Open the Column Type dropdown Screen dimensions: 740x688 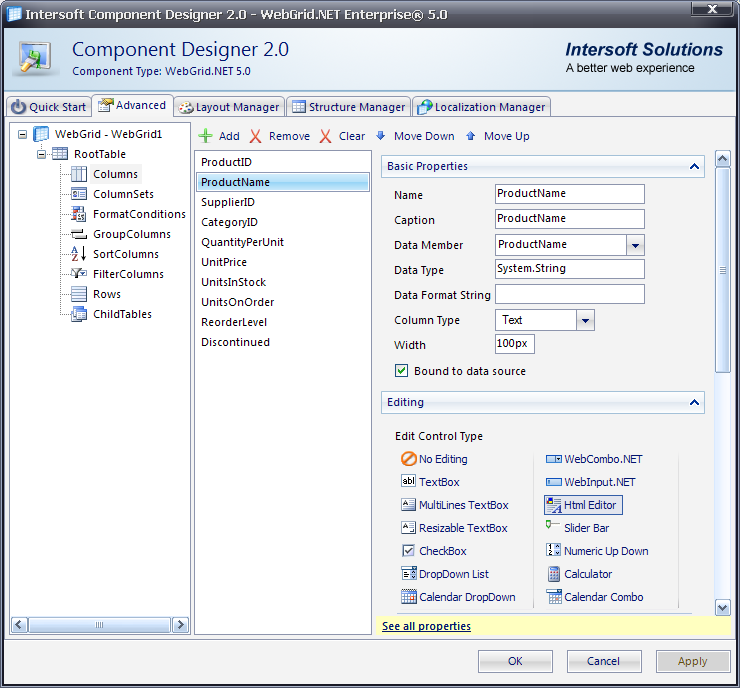(585, 320)
